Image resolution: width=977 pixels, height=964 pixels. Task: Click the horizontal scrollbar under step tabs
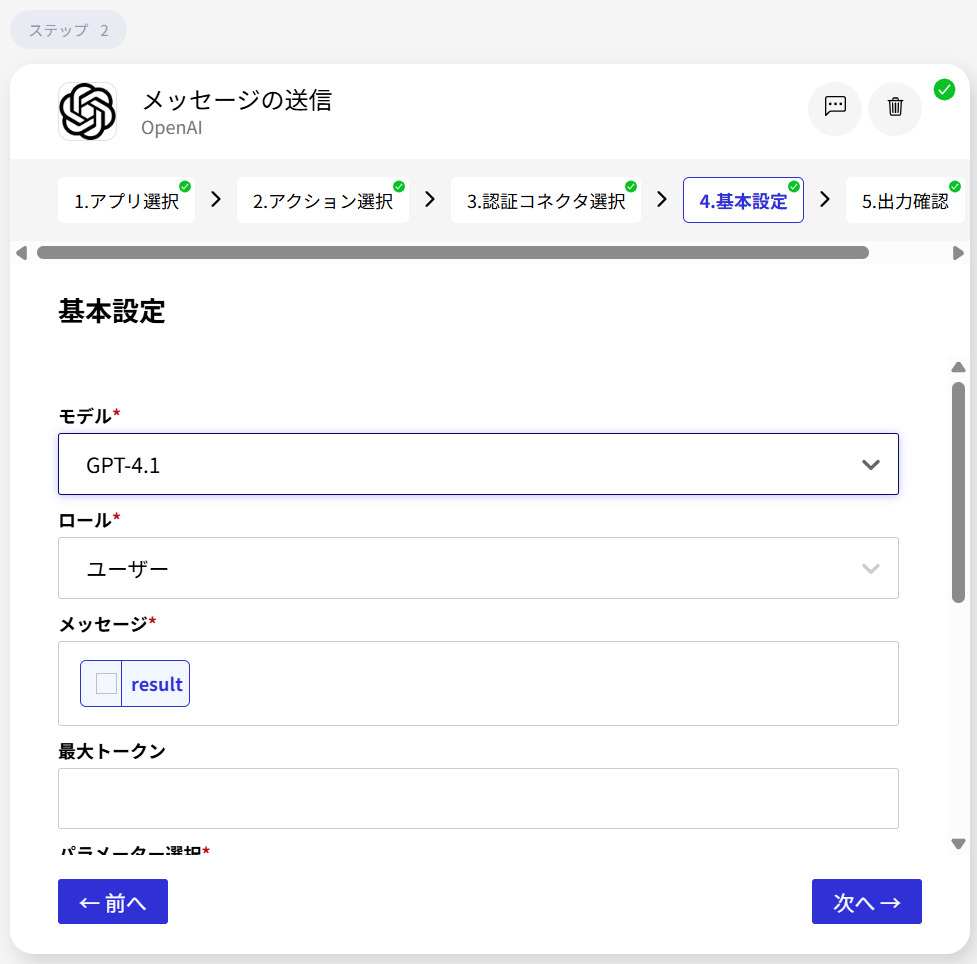(452, 253)
